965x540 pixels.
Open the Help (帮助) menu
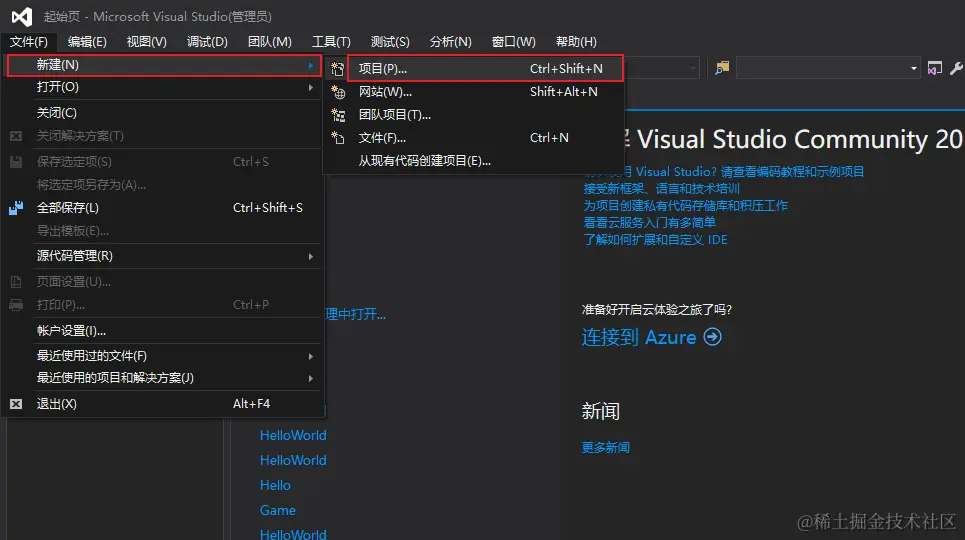click(x=576, y=42)
